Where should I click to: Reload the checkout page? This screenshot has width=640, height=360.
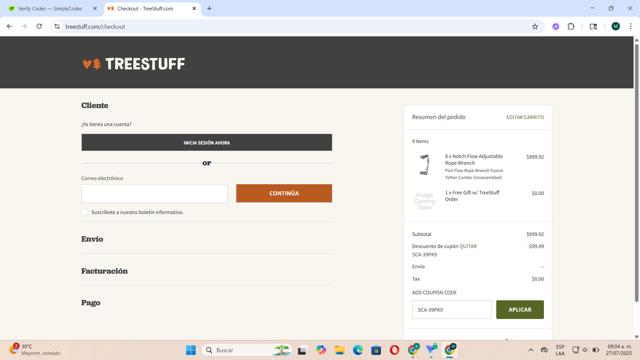(x=39, y=27)
